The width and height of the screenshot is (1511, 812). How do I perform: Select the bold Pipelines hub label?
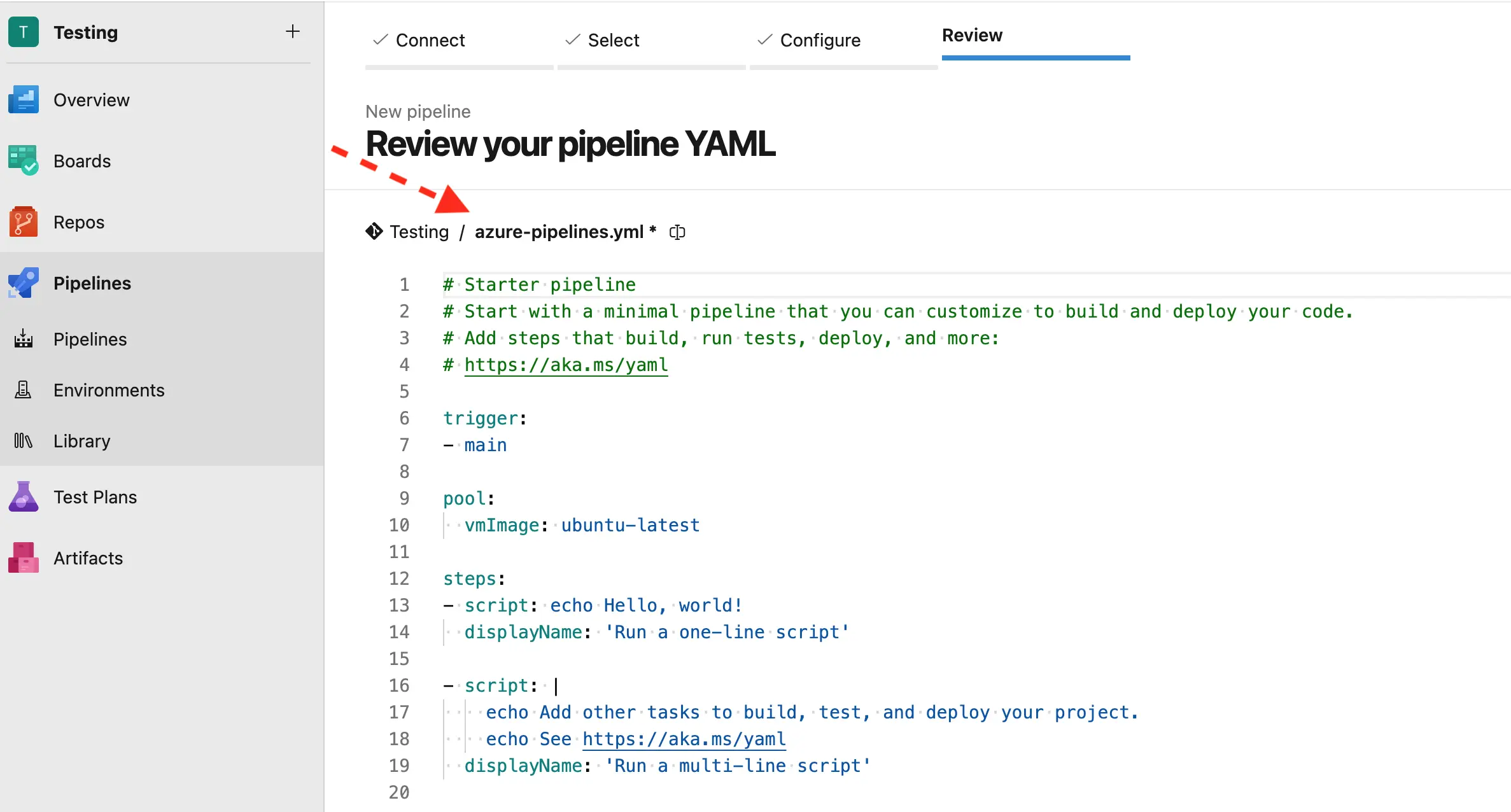[x=92, y=283]
